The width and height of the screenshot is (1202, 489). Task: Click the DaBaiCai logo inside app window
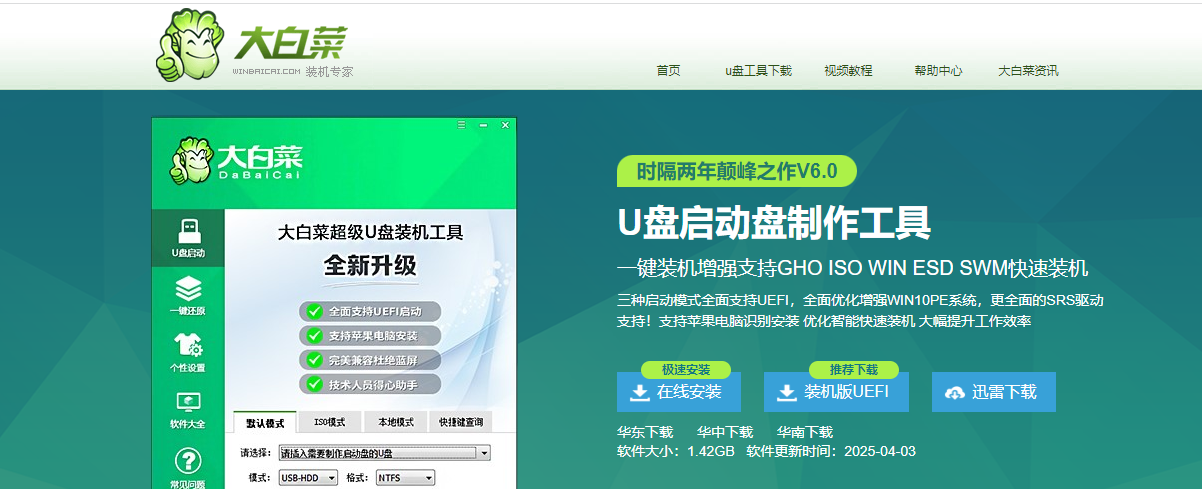pos(236,162)
